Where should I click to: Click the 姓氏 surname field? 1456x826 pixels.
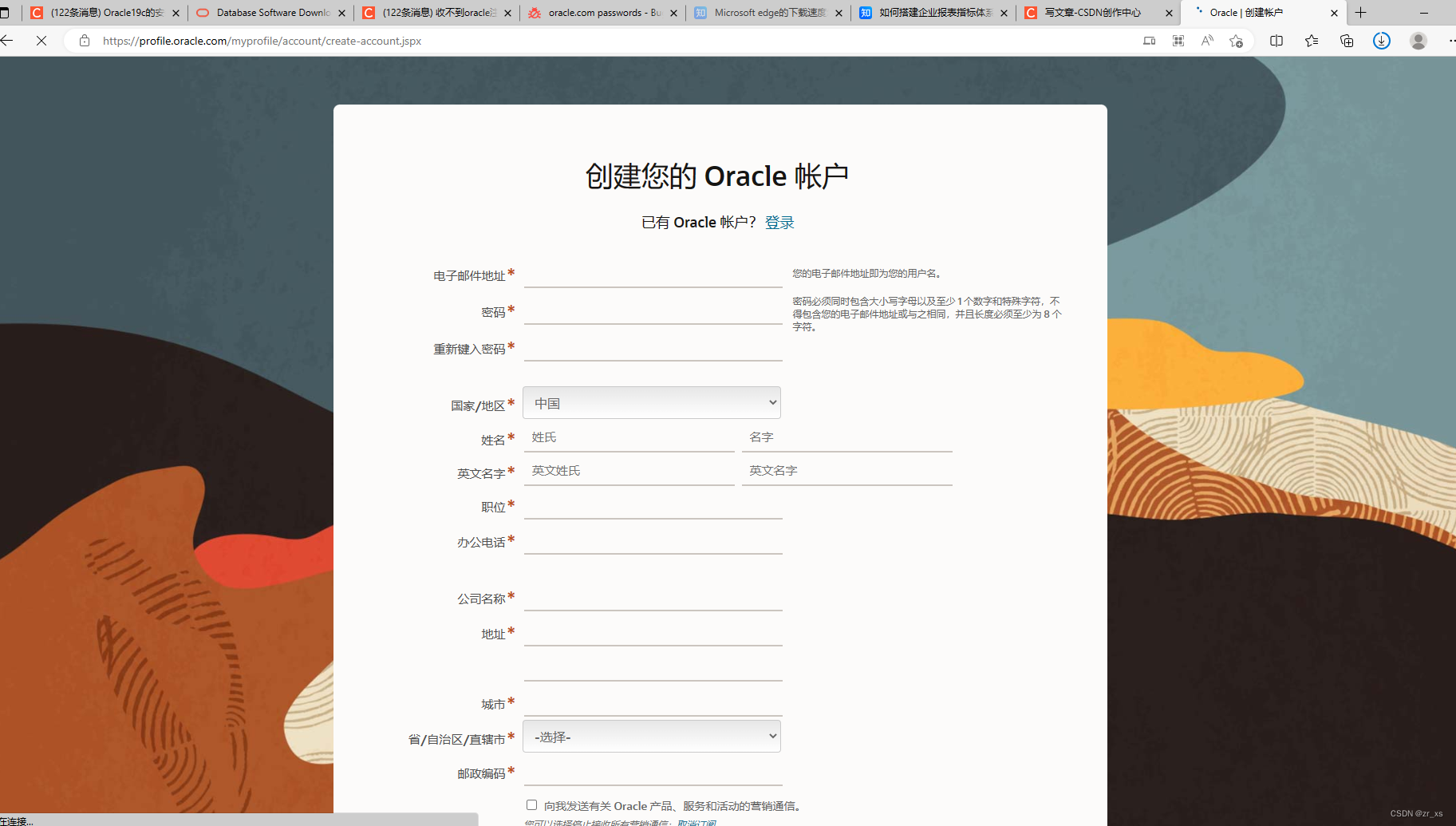(x=629, y=437)
